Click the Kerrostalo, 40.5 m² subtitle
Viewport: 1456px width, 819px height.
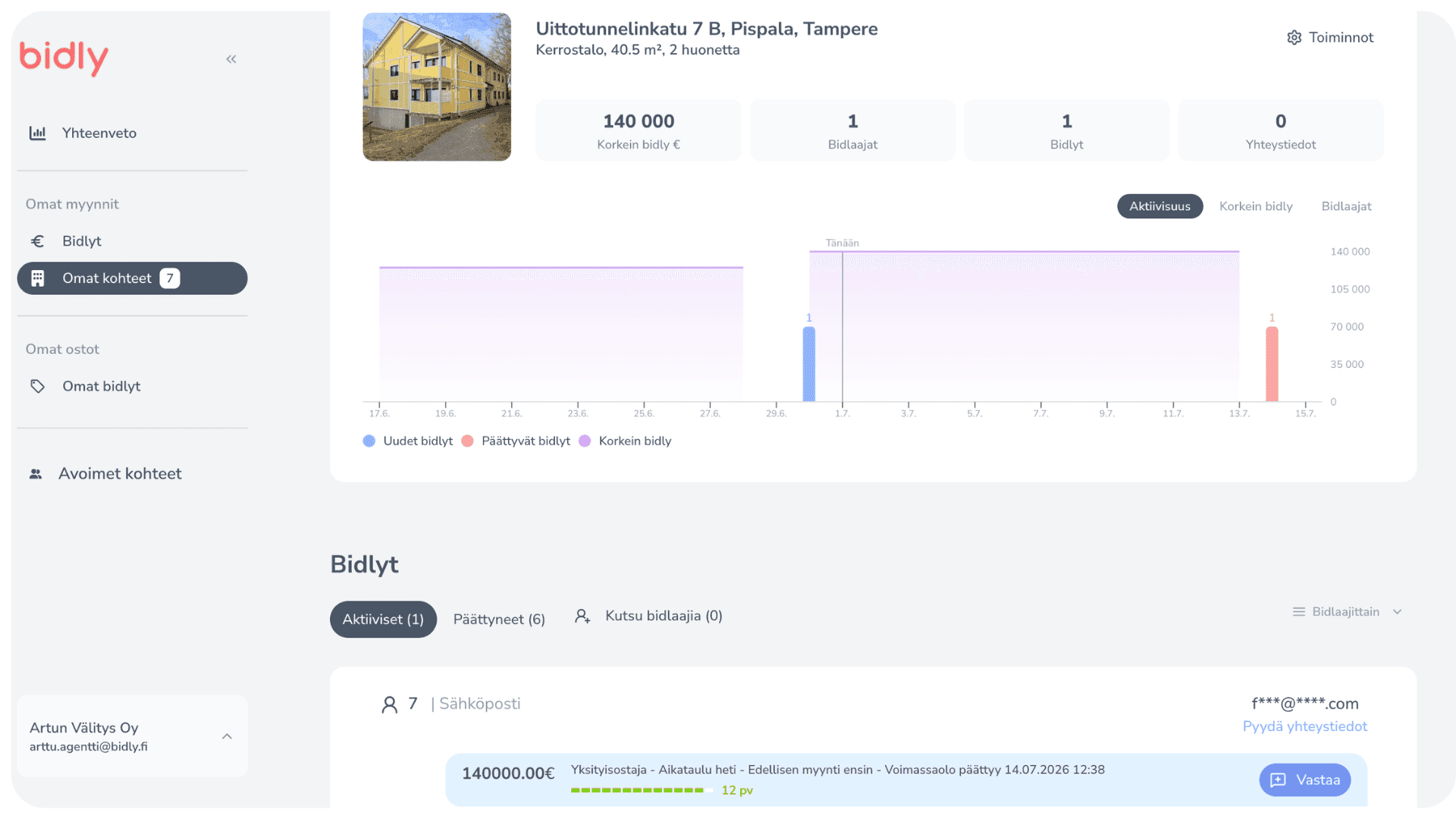[638, 50]
